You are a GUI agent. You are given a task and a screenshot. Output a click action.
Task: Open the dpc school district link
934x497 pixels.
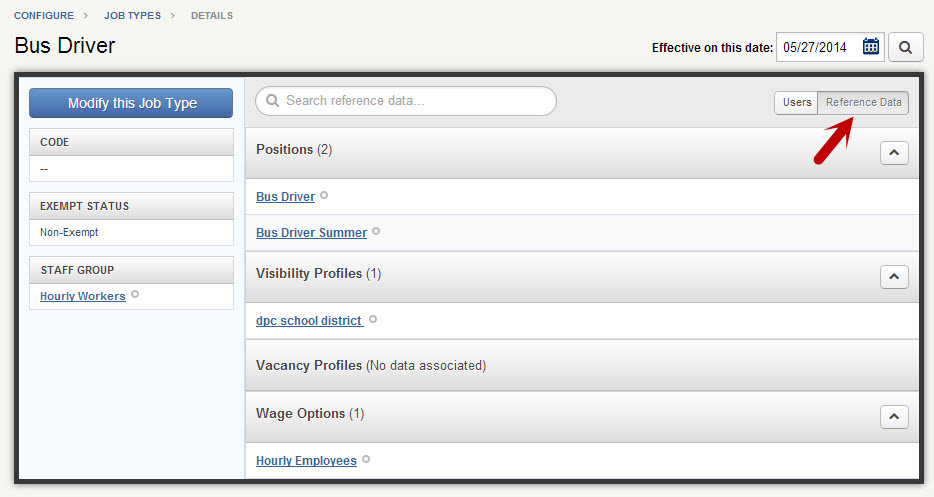click(x=310, y=321)
